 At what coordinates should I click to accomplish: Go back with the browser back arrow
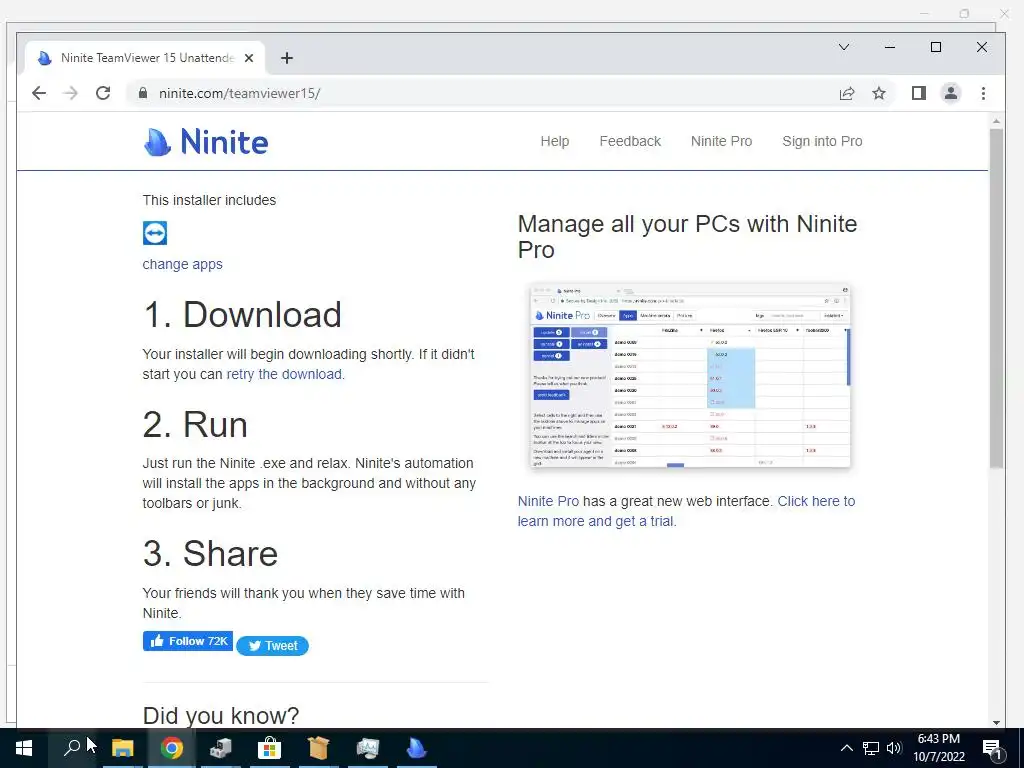click(39, 93)
